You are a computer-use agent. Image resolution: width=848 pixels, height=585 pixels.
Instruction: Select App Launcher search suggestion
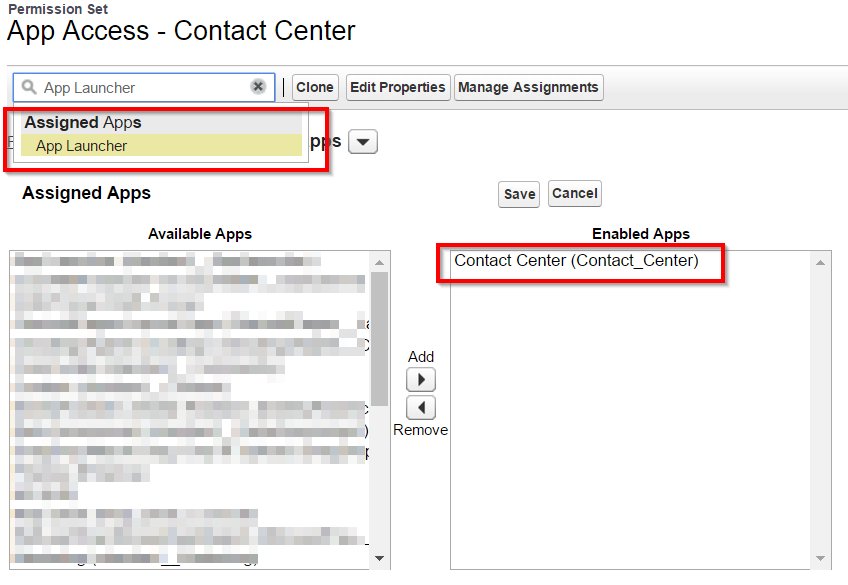pos(161,145)
